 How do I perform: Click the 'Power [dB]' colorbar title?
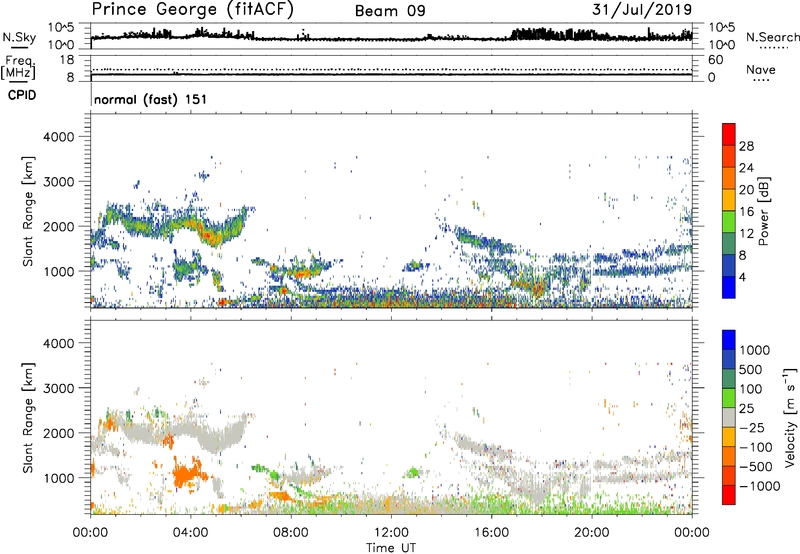(763, 211)
